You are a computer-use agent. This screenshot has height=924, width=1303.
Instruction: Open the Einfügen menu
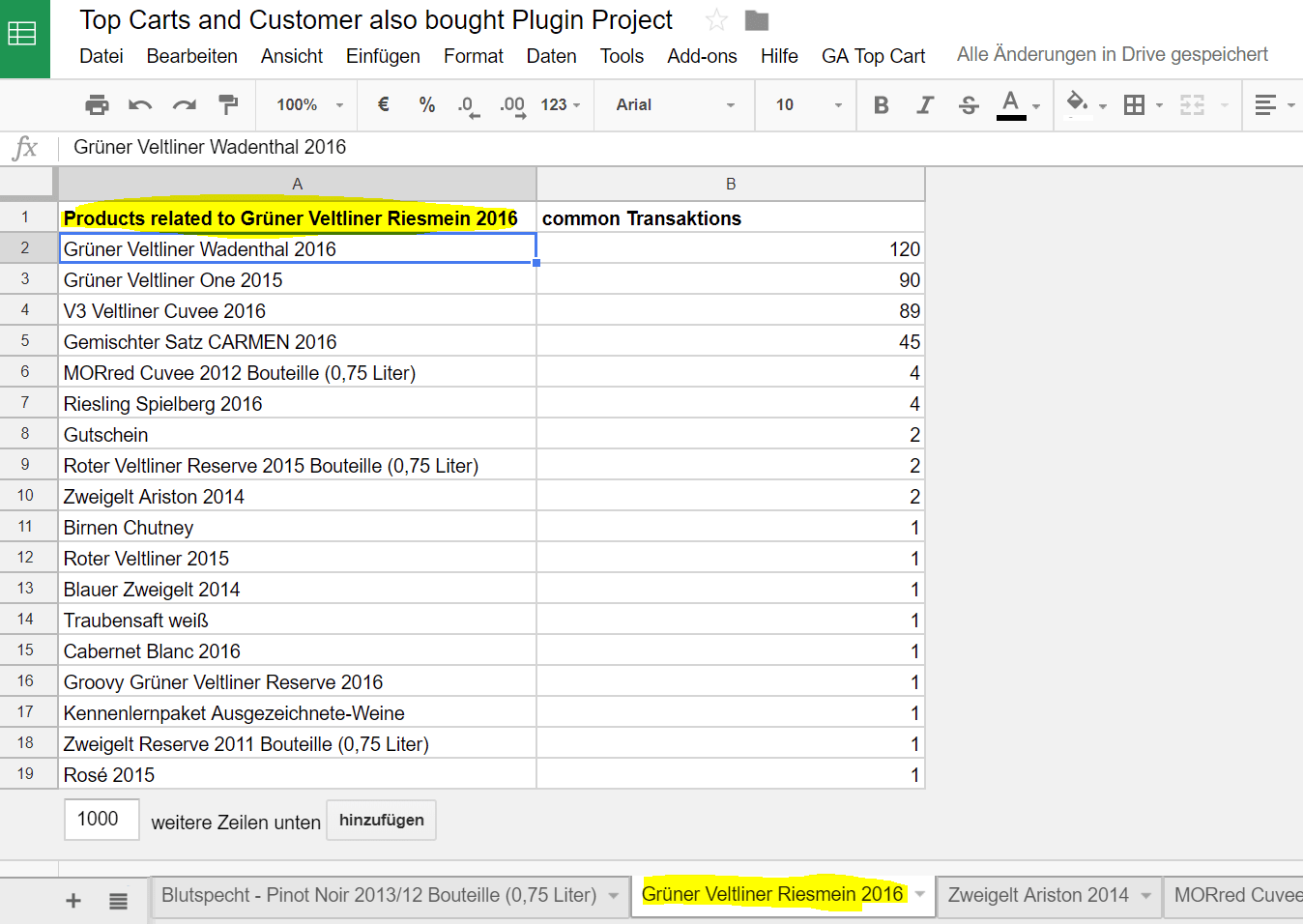[383, 56]
